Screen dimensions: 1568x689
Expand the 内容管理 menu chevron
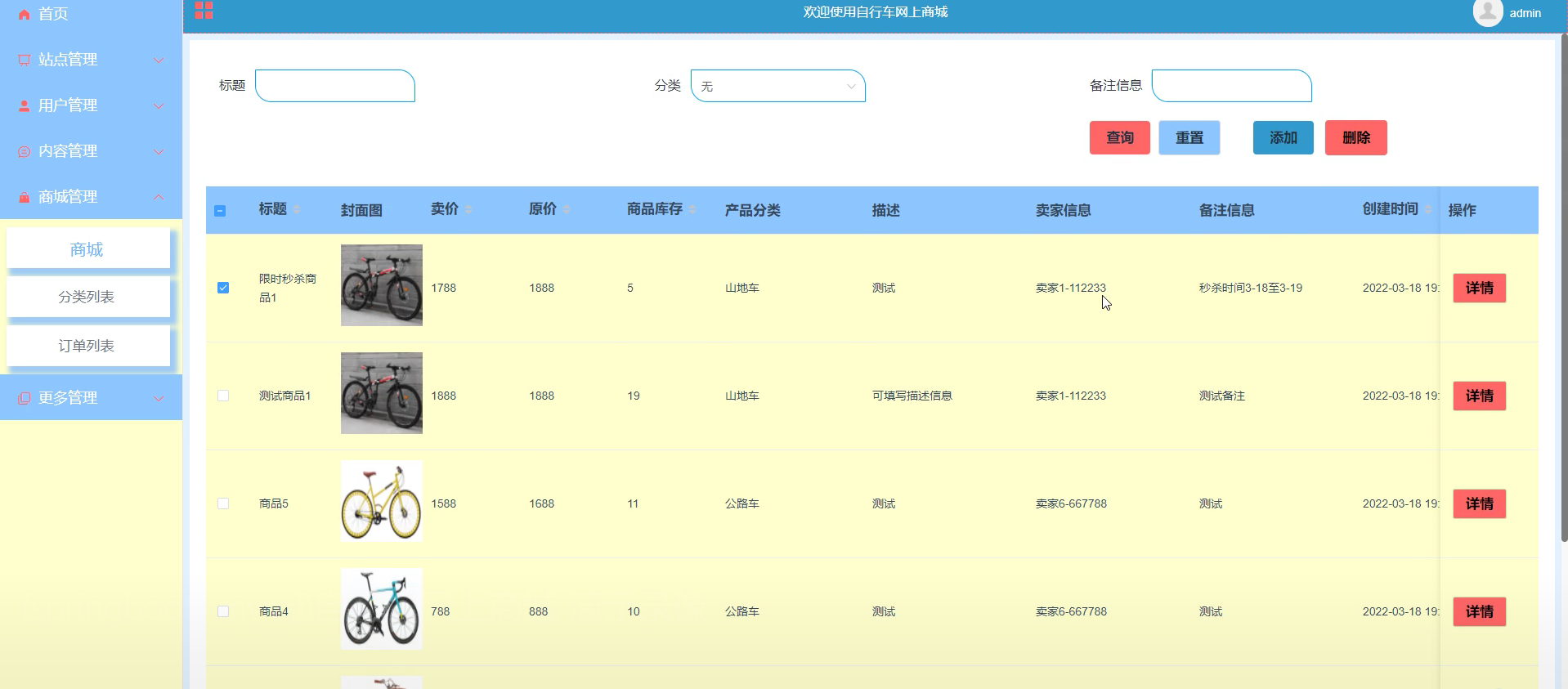click(159, 152)
